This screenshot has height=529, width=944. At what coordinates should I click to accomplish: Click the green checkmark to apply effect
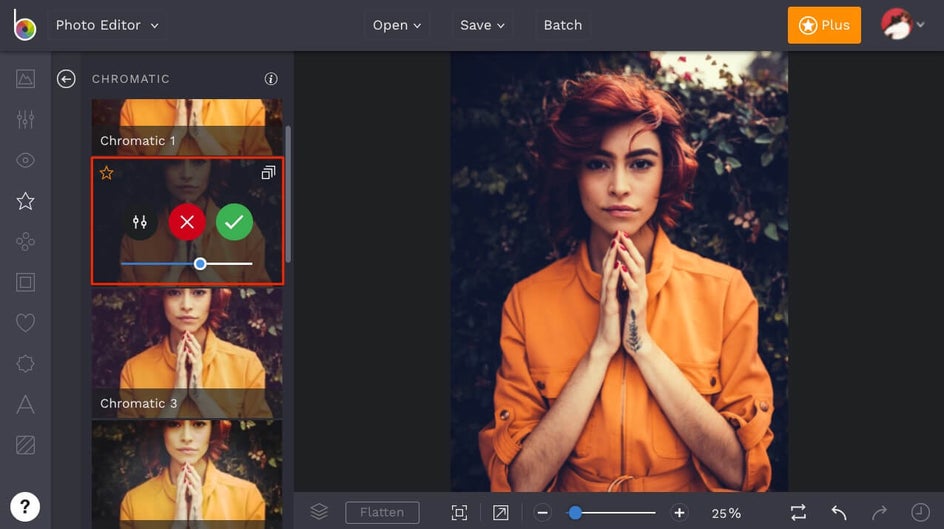[x=234, y=222]
